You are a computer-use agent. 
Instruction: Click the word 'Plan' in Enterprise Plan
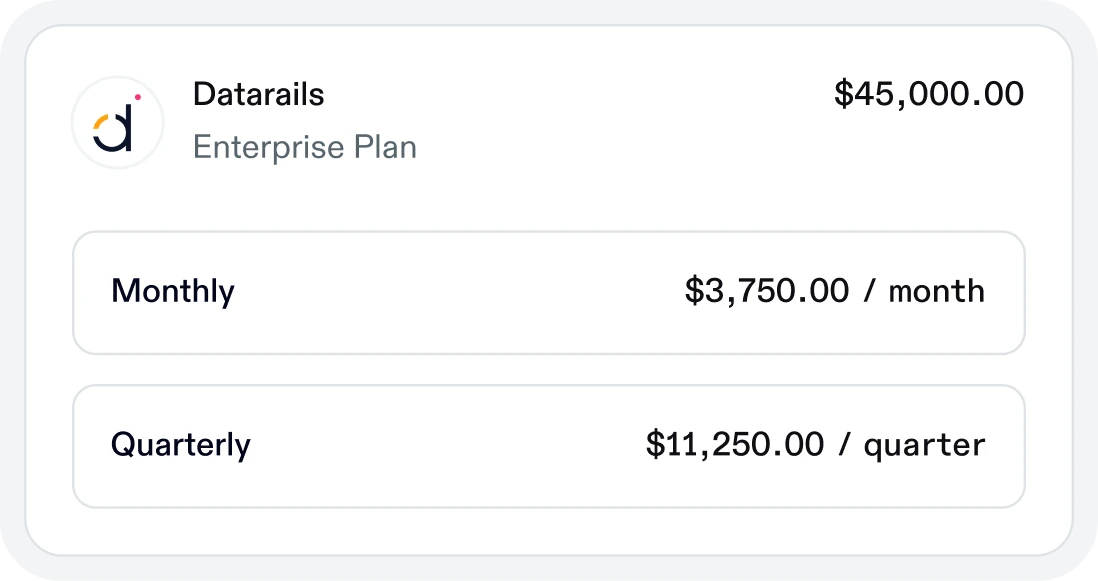coord(385,147)
